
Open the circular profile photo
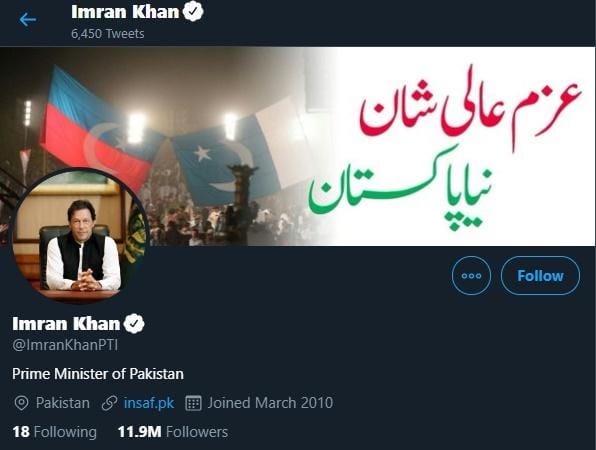click(x=79, y=236)
